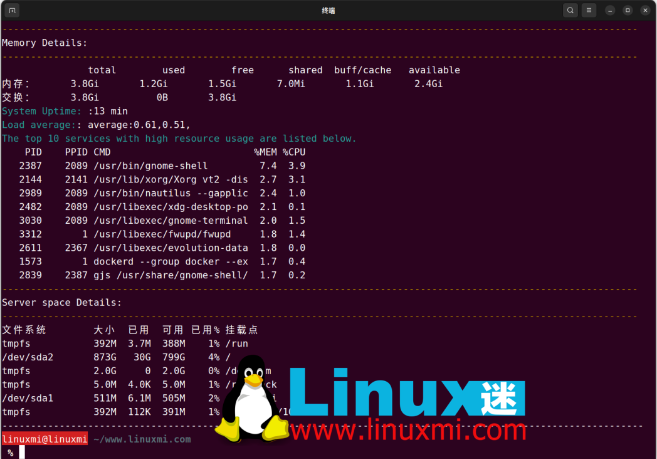
Task: Minimize the terminal window
Action: pyautogui.click(x=610, y=10)
